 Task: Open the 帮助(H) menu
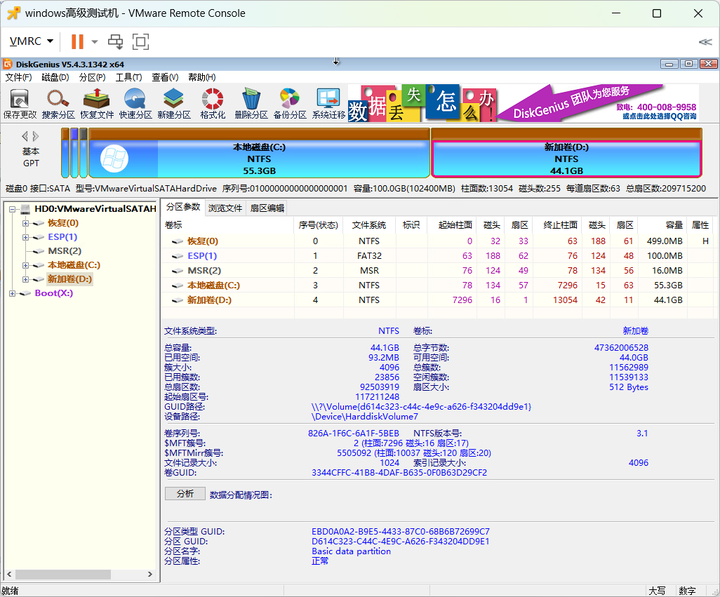pos(202,77)
